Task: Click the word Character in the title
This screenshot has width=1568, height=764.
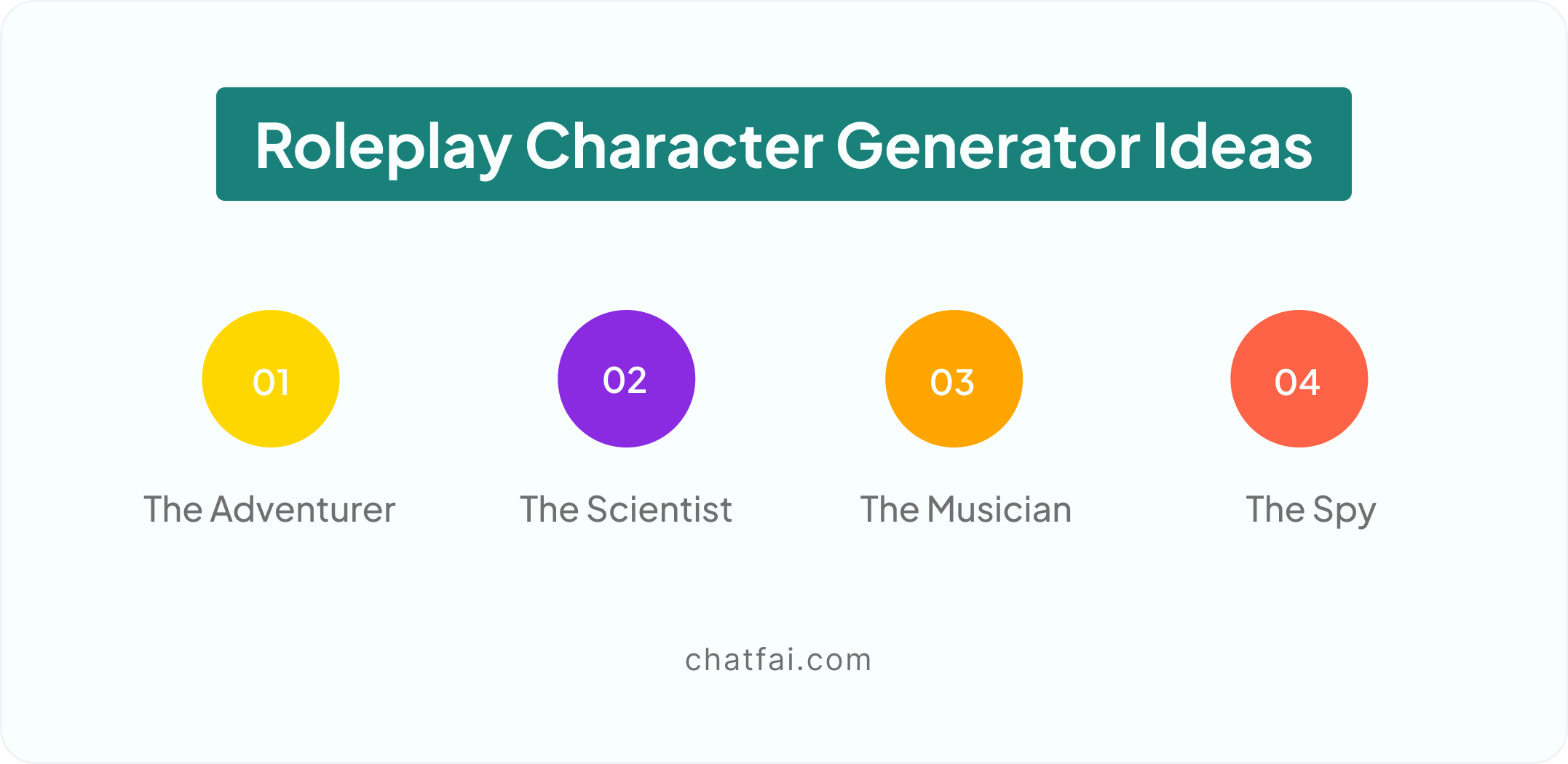Action: point(674,146)
